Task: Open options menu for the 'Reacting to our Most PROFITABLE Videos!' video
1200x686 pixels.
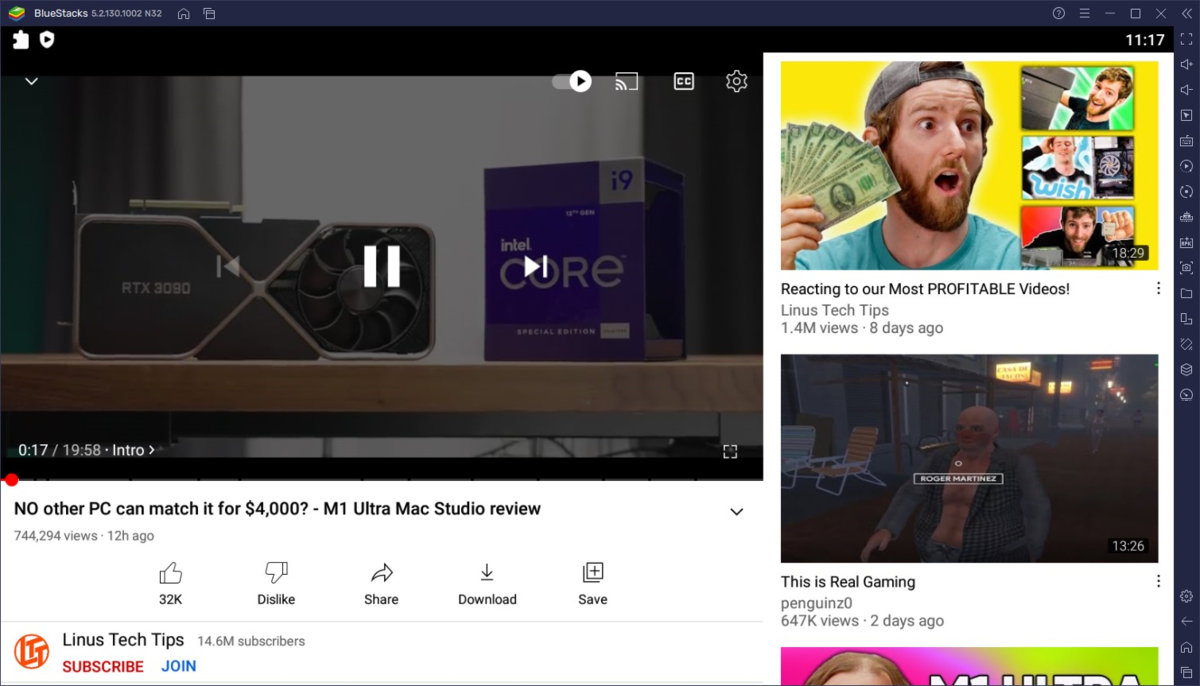Action: coord(1158,289)
